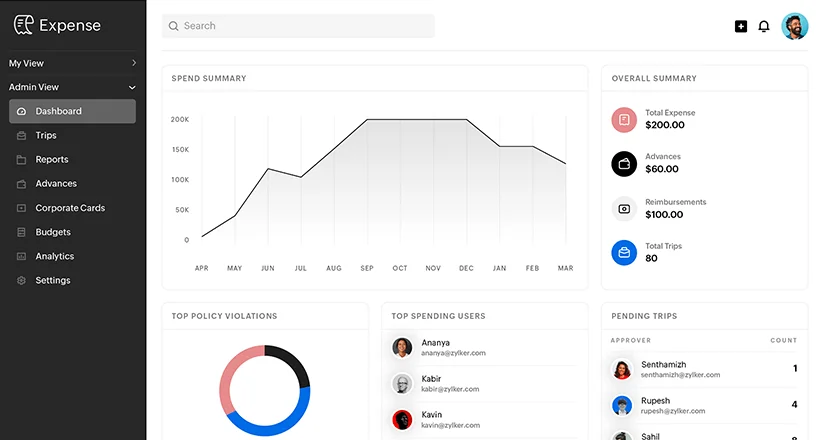Open the user profile avatar menu
The height and width of the screenshot is (440, 825).
795,26
